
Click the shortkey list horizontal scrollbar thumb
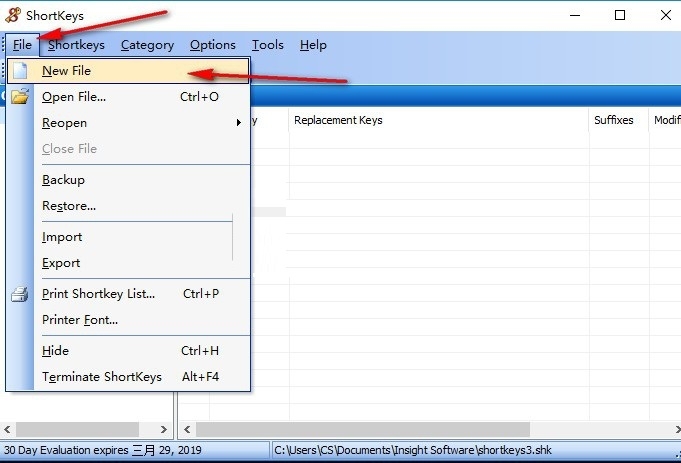(363, 430)
